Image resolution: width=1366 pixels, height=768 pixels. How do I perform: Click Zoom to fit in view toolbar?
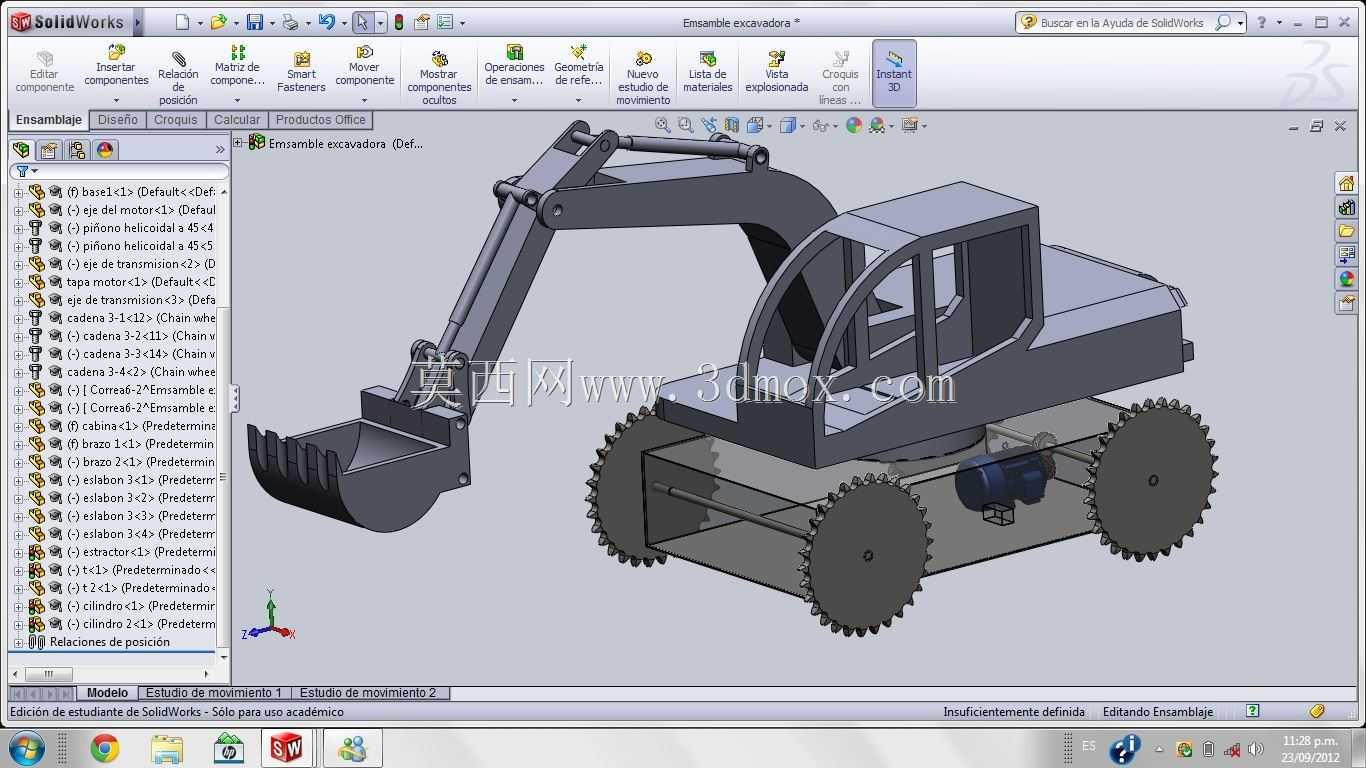pyautogui.click(x=662, y=125)
